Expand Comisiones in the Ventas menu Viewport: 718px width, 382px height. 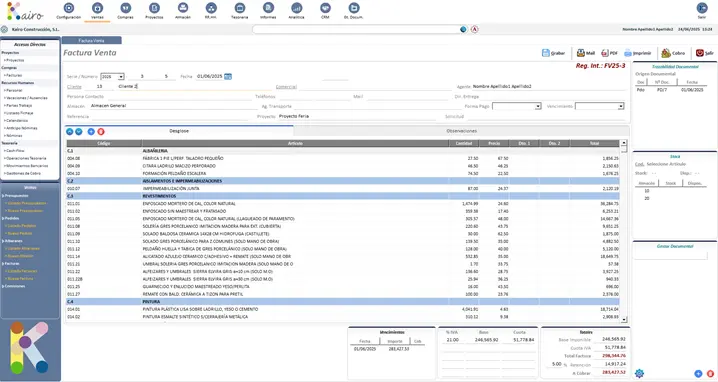pyautogui.click(x=14, y=286)
